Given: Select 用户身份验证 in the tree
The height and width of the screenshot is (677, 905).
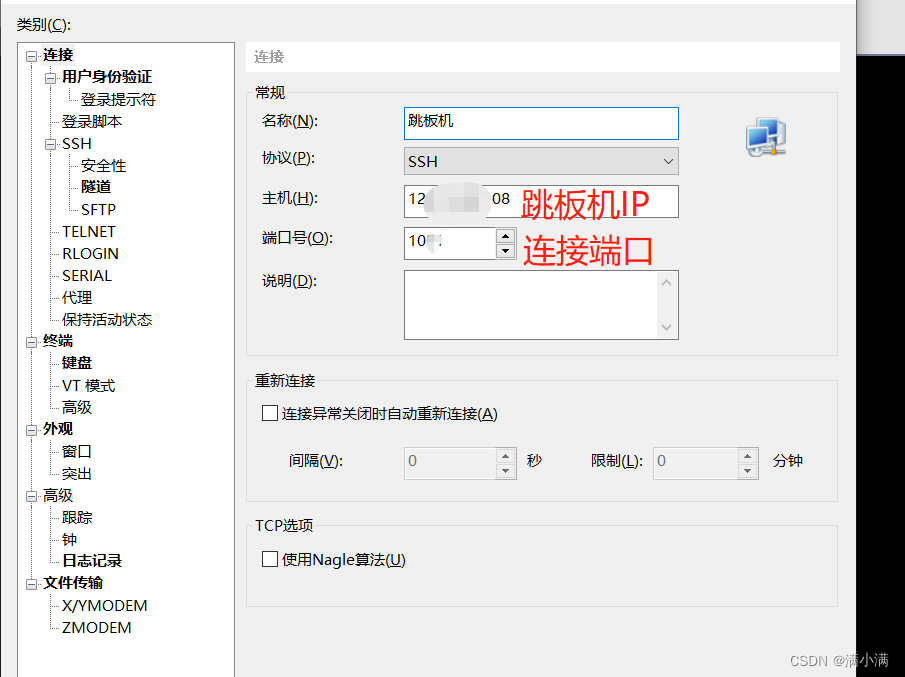Looking at the screenshot, I should (107, 77).
